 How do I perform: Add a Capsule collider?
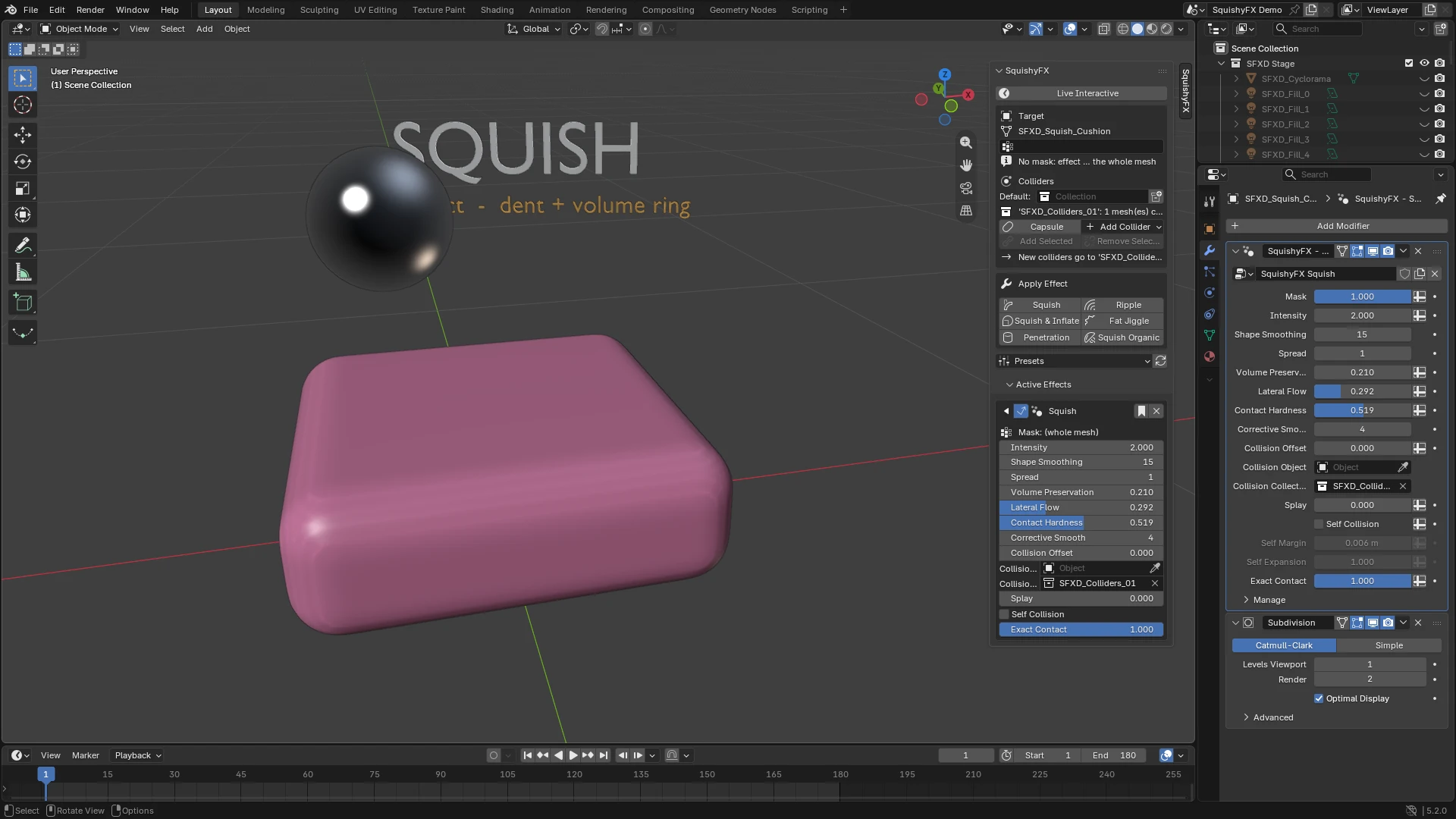1040,227
